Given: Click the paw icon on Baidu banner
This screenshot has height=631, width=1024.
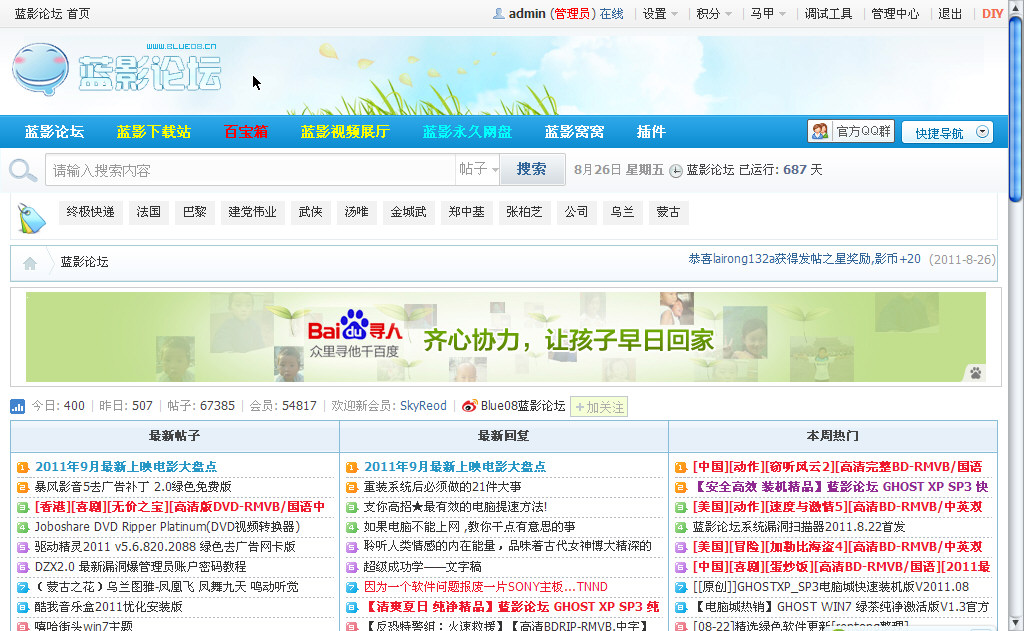Looking at the screenshot, I should (975, 373).
